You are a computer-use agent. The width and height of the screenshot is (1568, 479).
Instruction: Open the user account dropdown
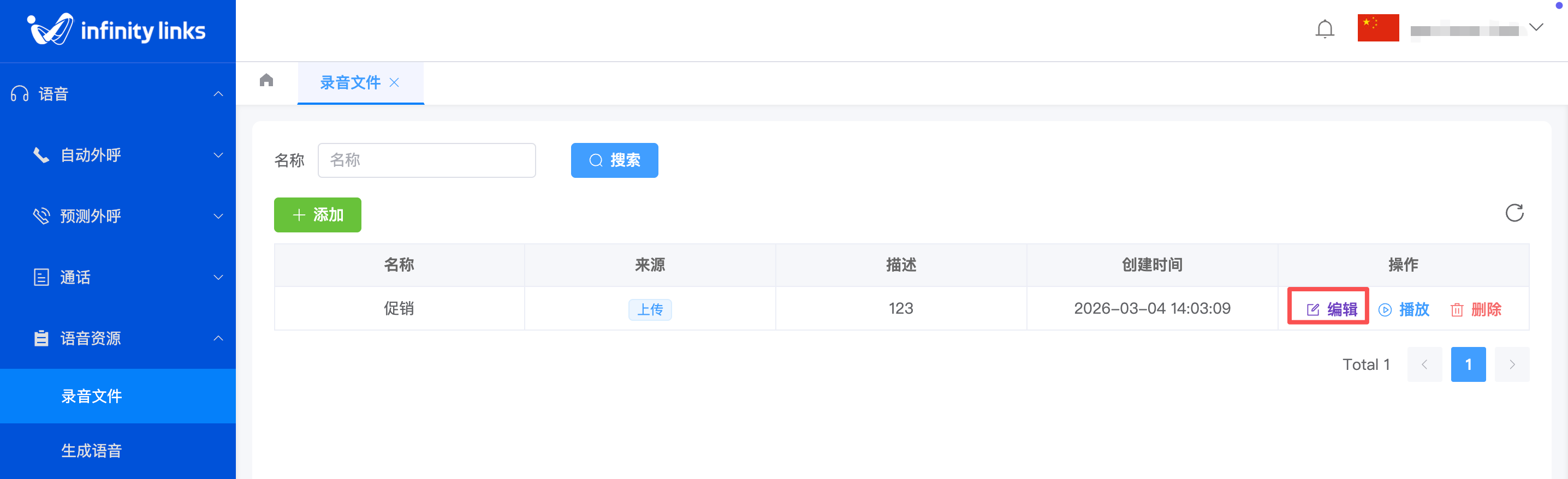1536,28
